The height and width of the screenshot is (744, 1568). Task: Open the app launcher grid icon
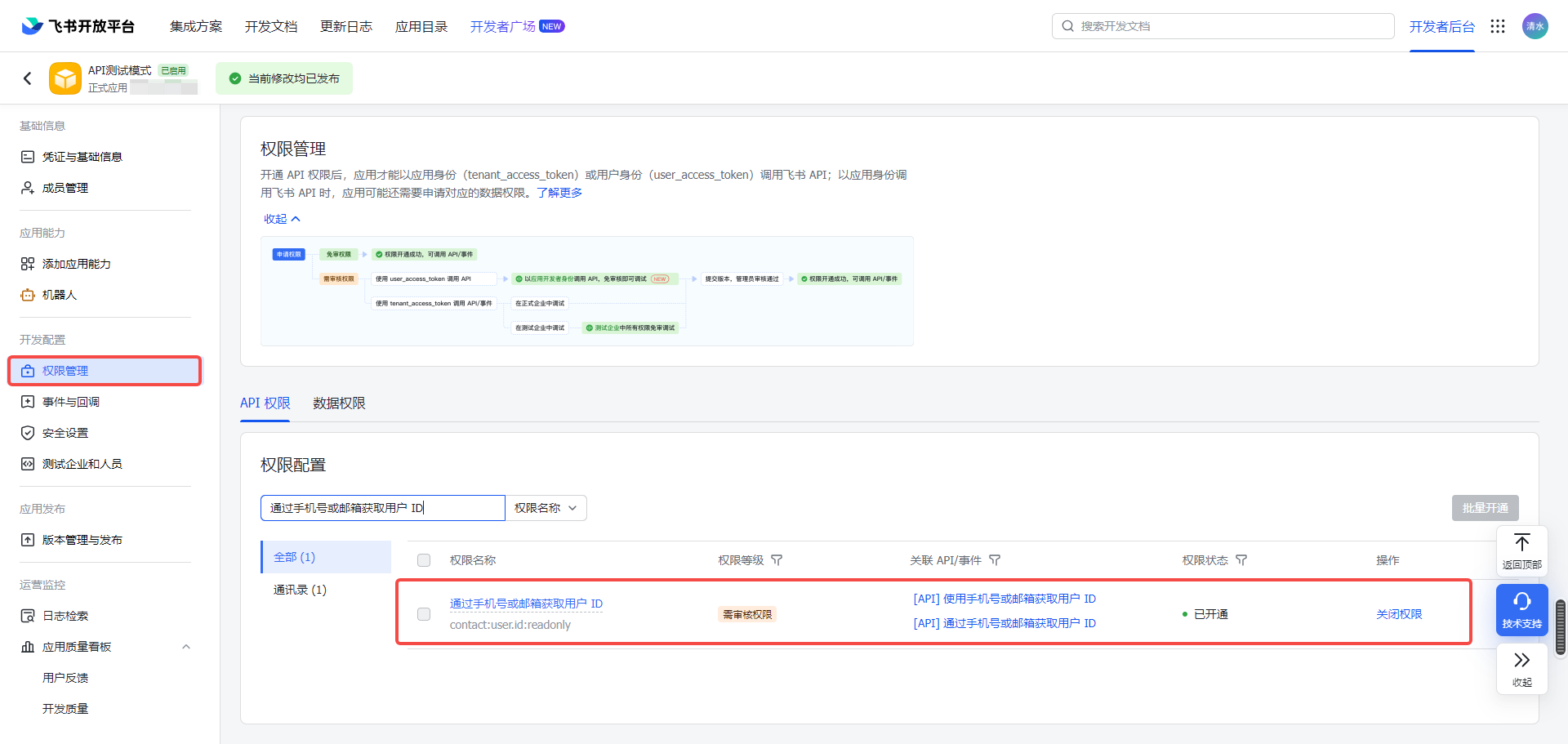(x=1497, y=26)
